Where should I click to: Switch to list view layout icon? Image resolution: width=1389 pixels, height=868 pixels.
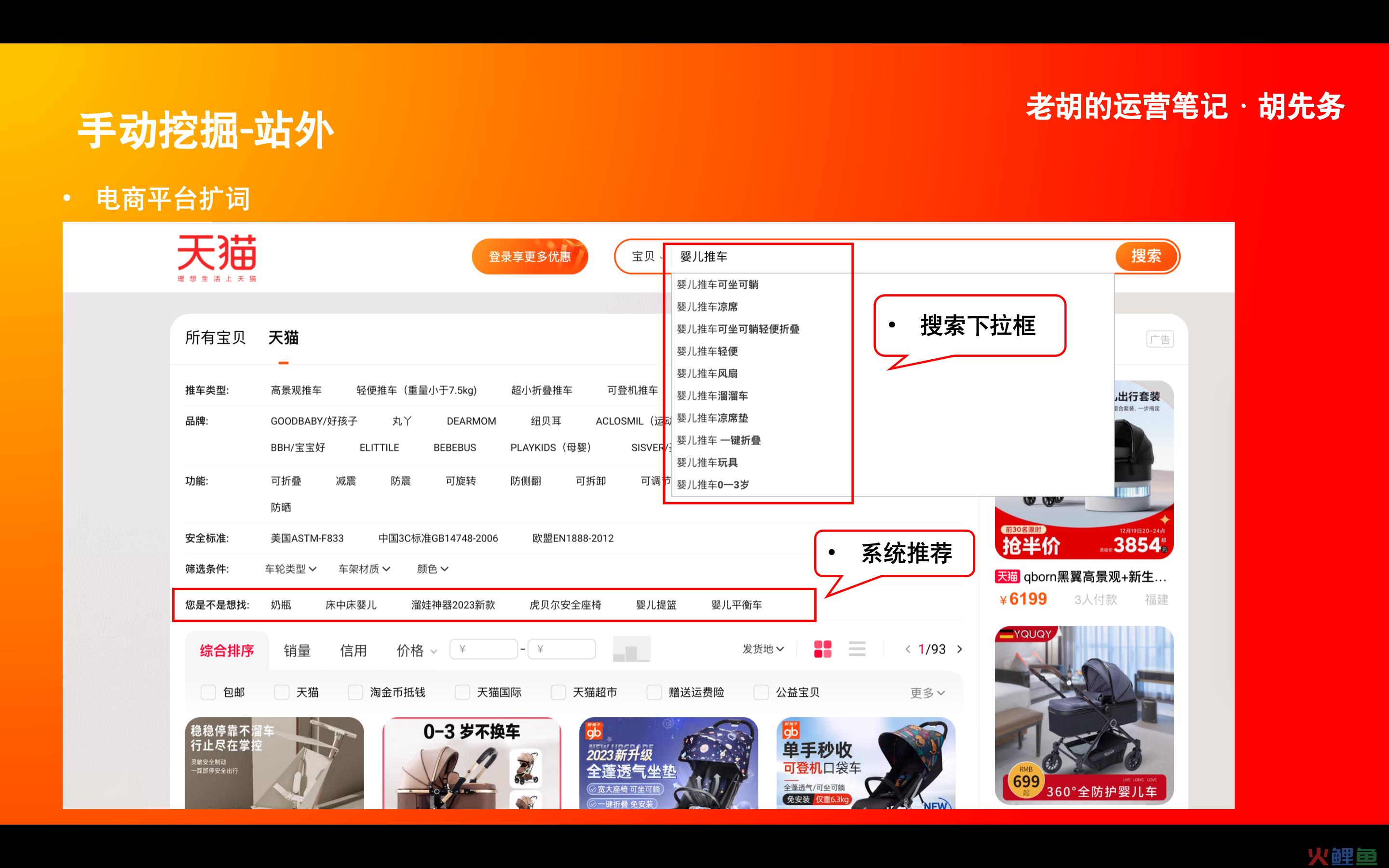[857, 649]
